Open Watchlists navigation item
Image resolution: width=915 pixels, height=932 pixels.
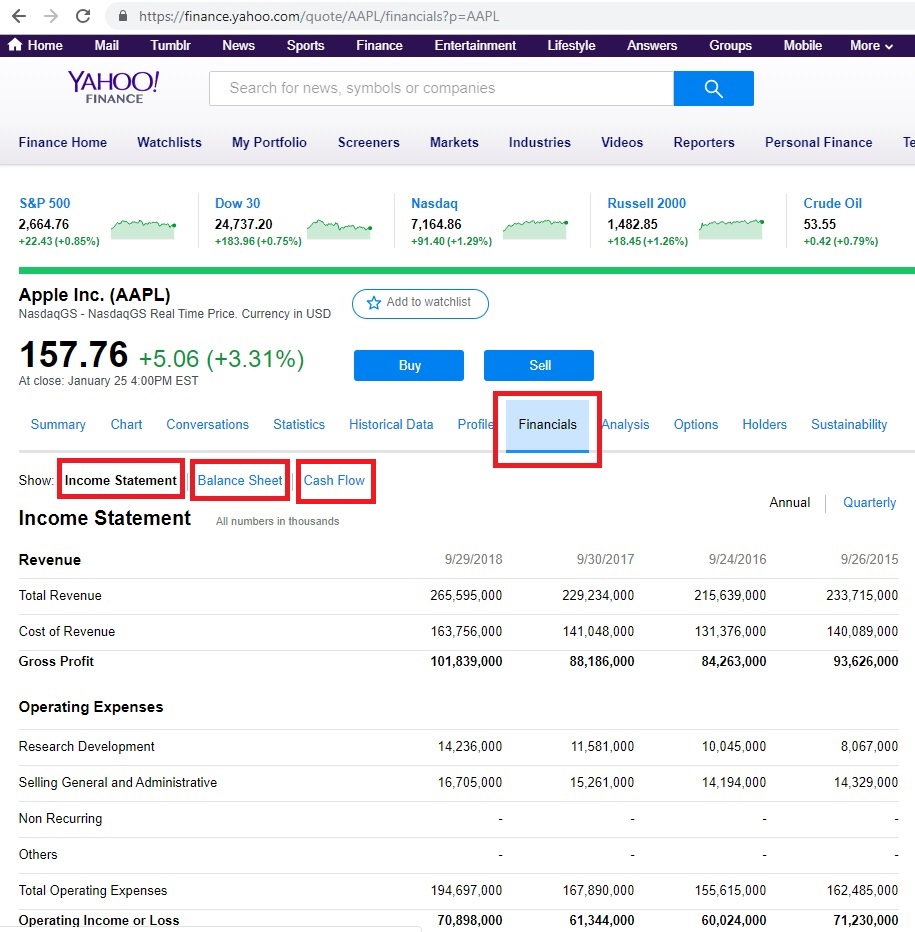[x=169, y=142]
